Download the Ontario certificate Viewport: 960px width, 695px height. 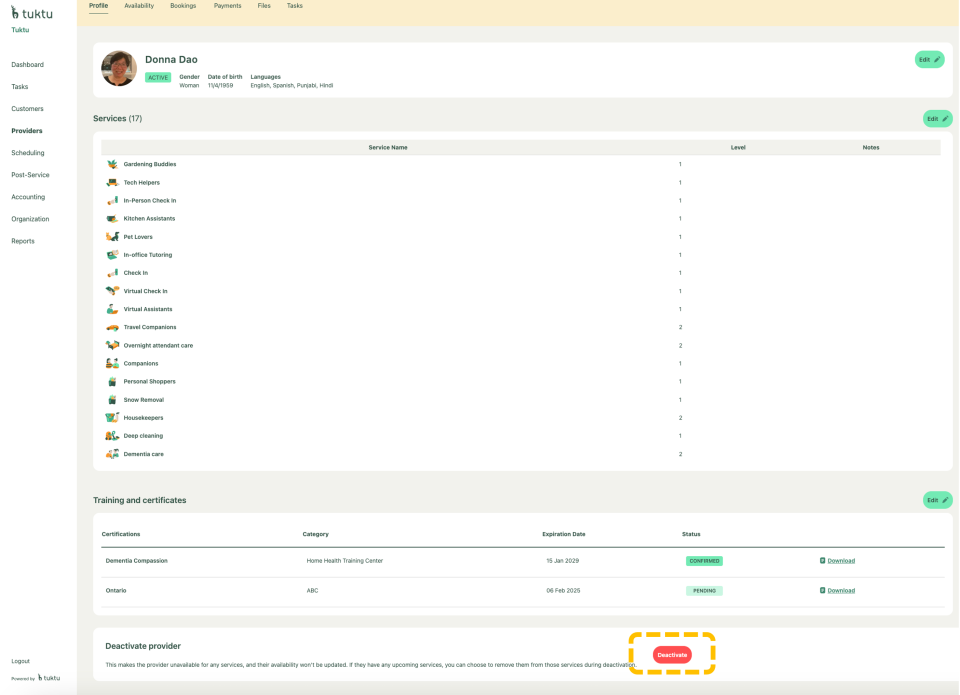point(840,591)
